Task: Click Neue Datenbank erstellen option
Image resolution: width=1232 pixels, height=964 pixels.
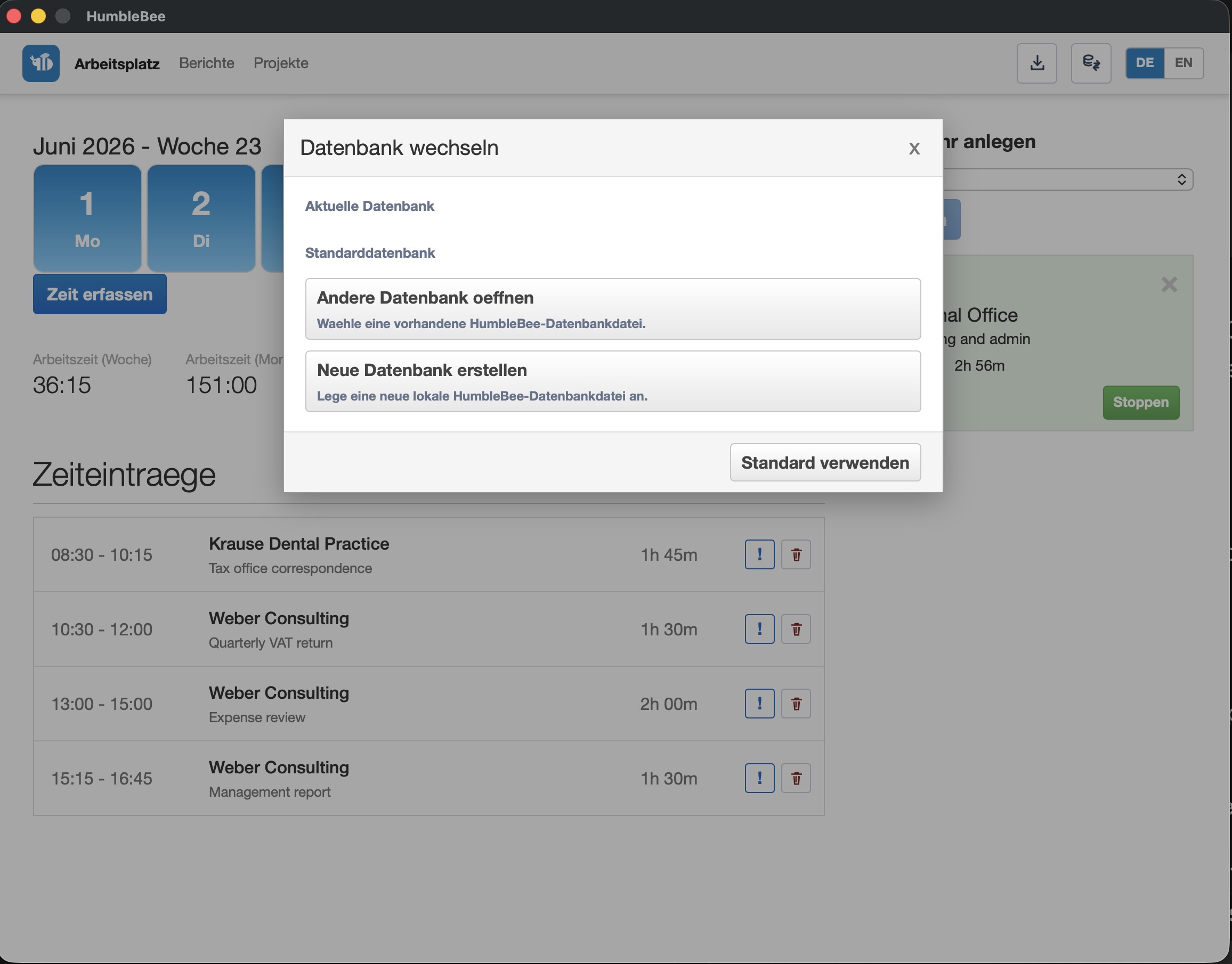Action: click(x=613, y=381)
